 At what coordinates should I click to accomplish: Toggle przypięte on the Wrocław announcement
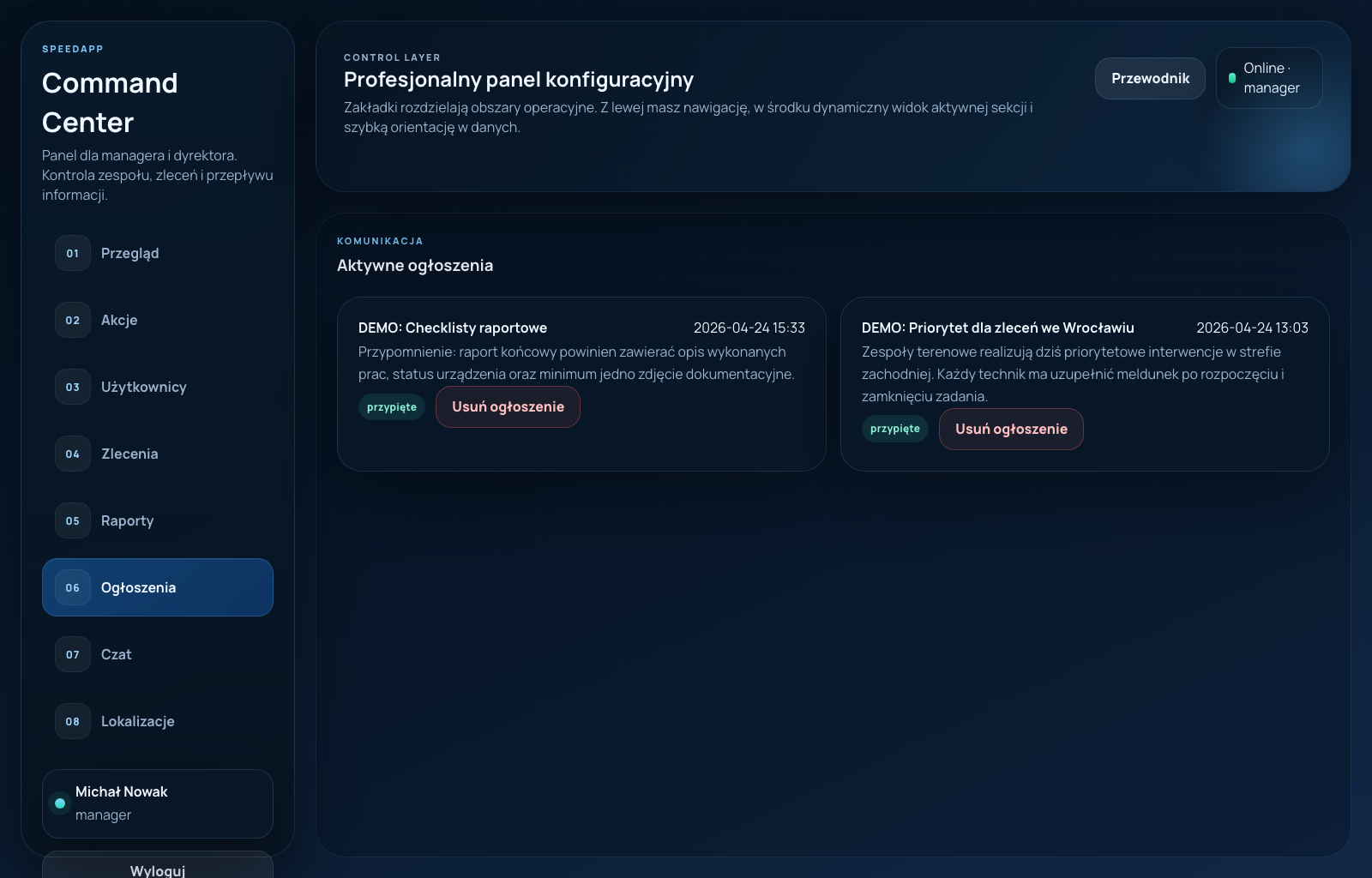(x=894, y=429)
